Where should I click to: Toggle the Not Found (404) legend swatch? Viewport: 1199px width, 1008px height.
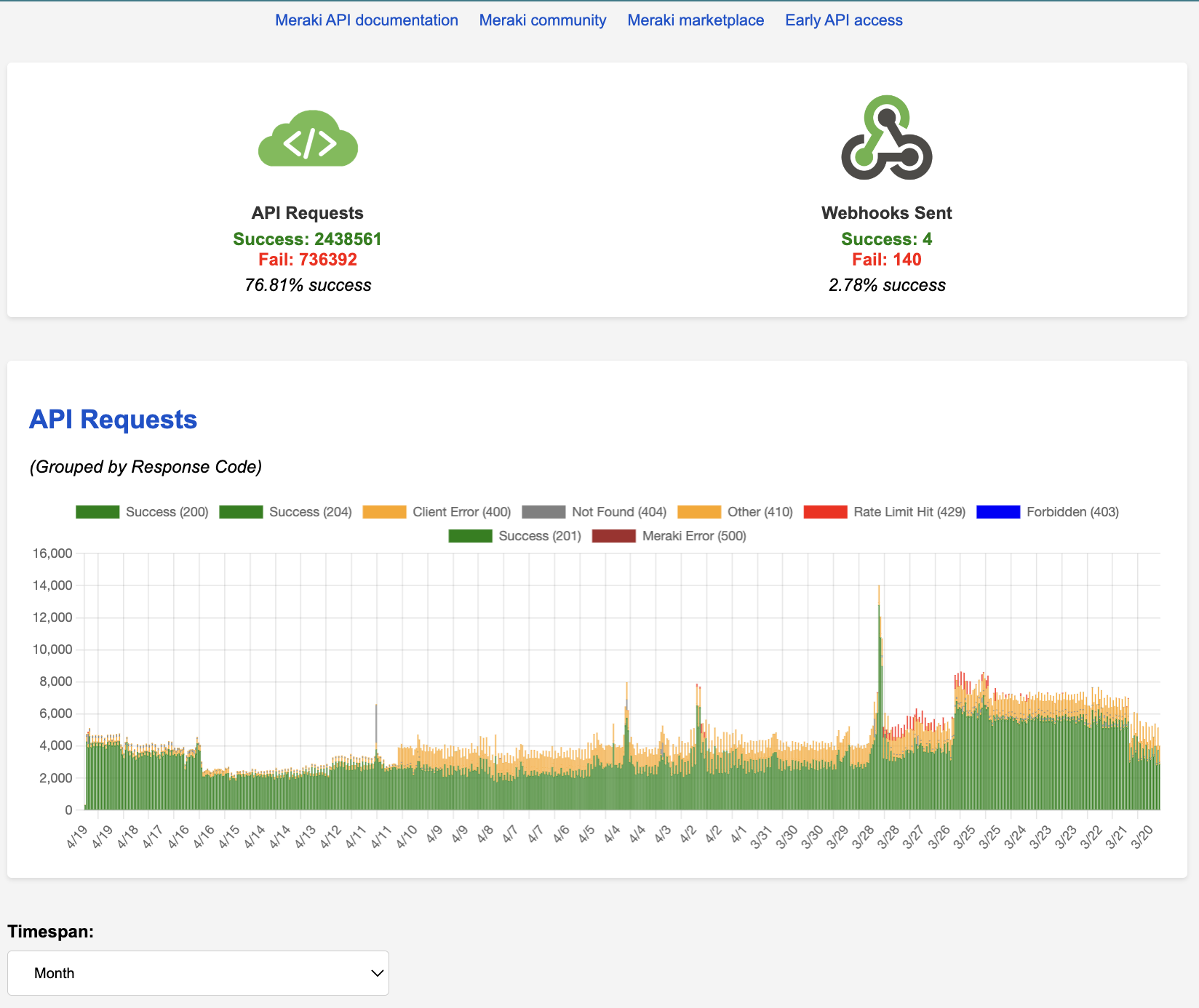pyautogui.click(x=543, y=512)
